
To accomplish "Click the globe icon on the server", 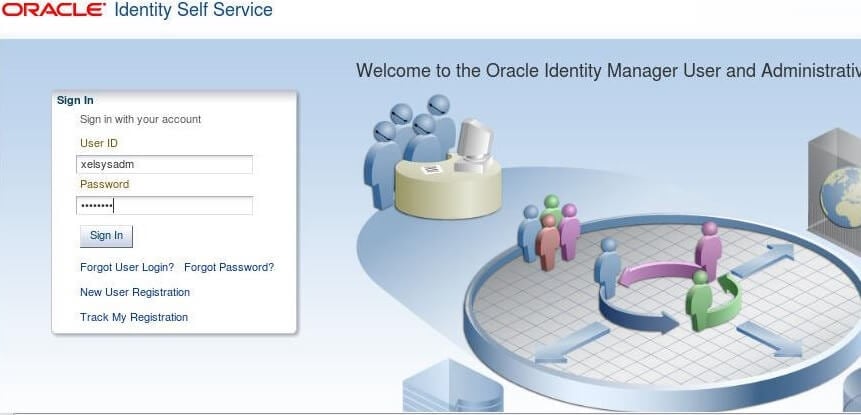I will click(x=841, y=195).
